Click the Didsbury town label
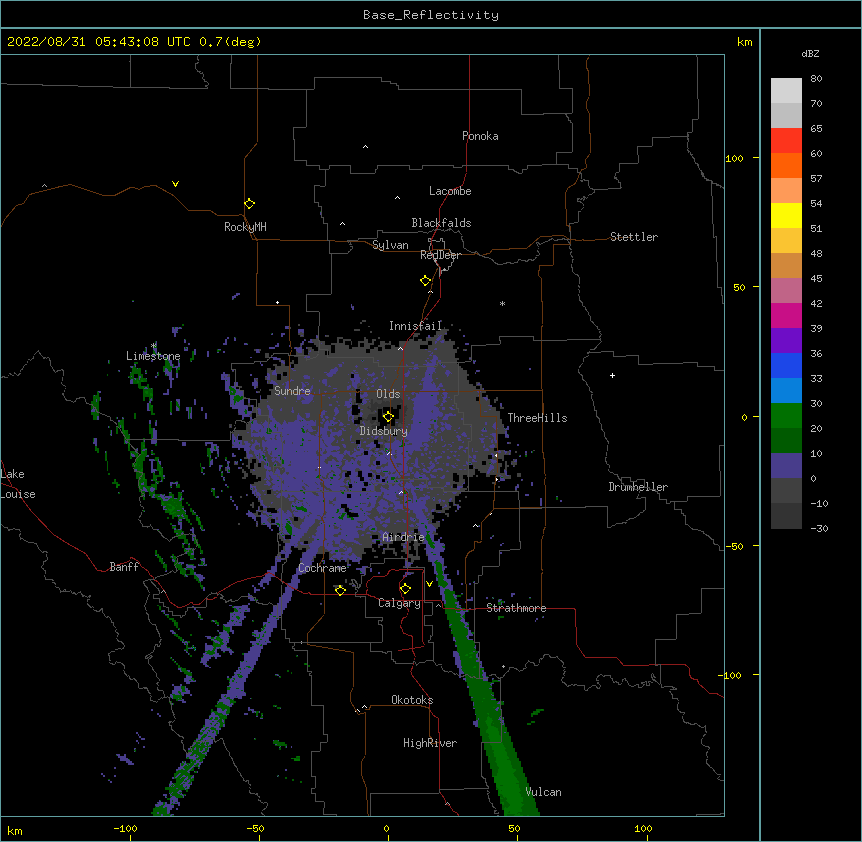Viewport: 862px width, 842px height. click(384, 431)
